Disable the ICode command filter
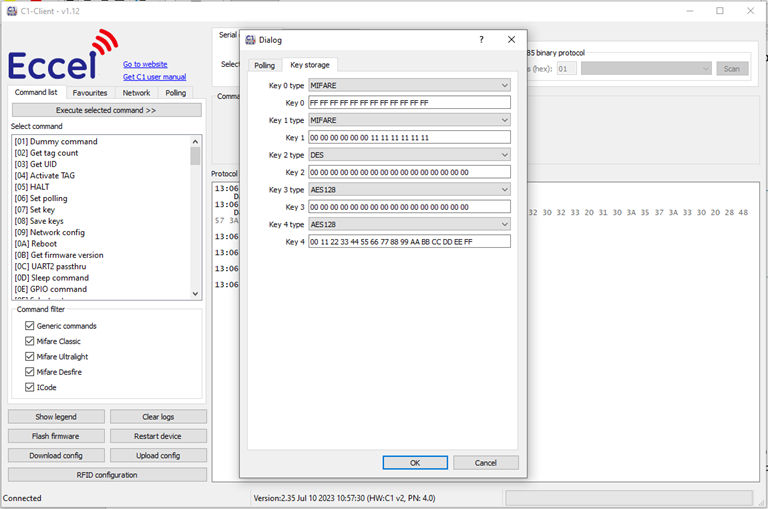This screenshot has height=509, width=768. tap(29, 387)
